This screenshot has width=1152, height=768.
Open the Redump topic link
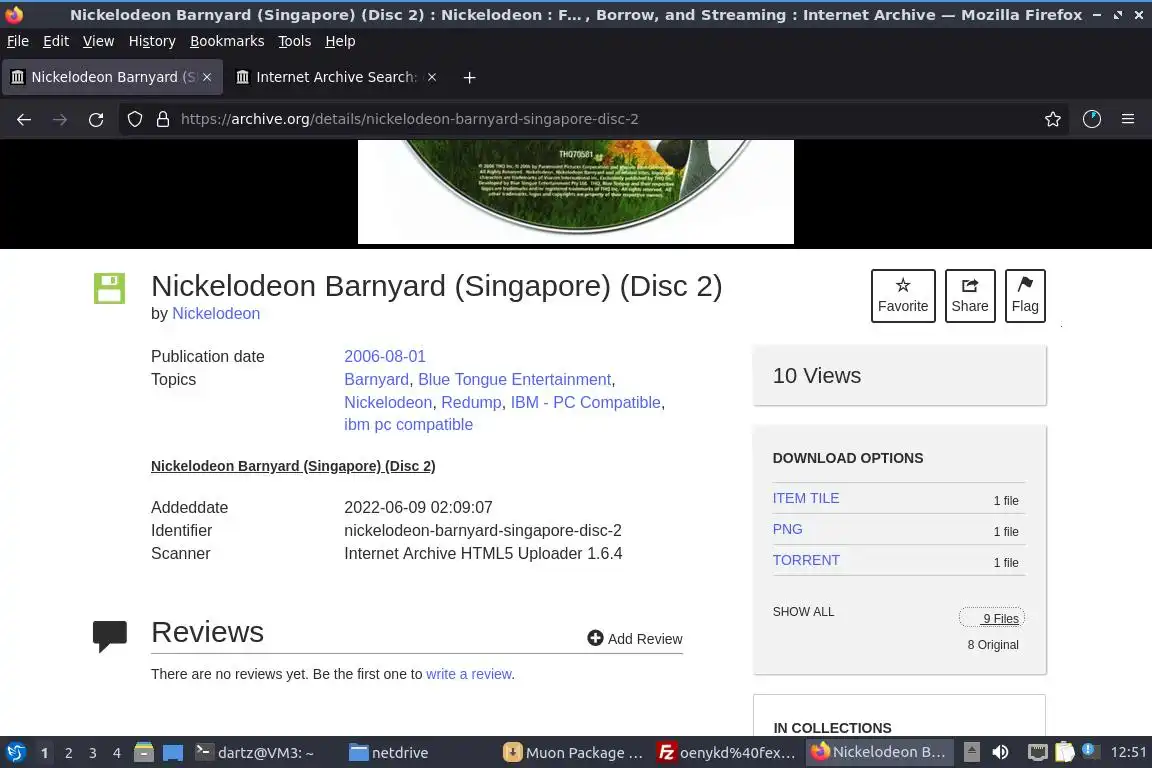[471, 403]
